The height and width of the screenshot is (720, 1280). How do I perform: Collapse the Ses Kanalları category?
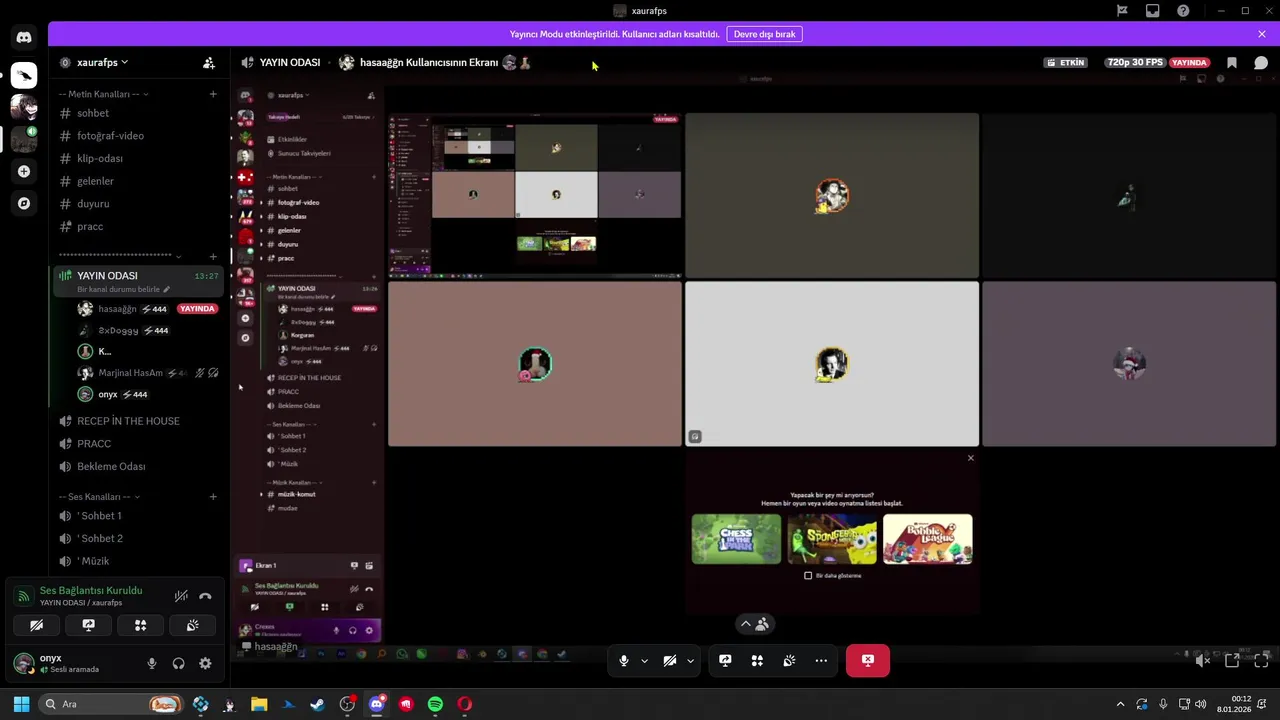[x=99, y=497]
